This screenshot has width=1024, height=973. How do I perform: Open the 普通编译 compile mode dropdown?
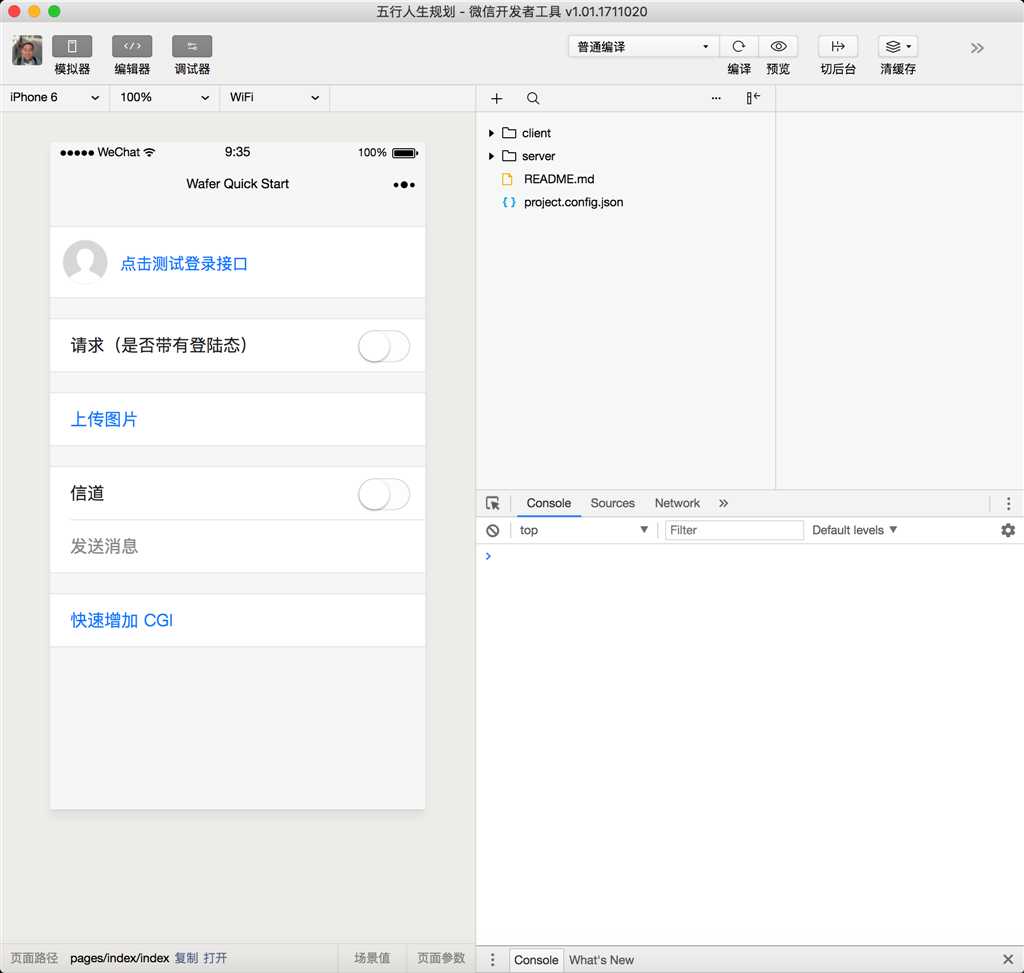point(643,46)
